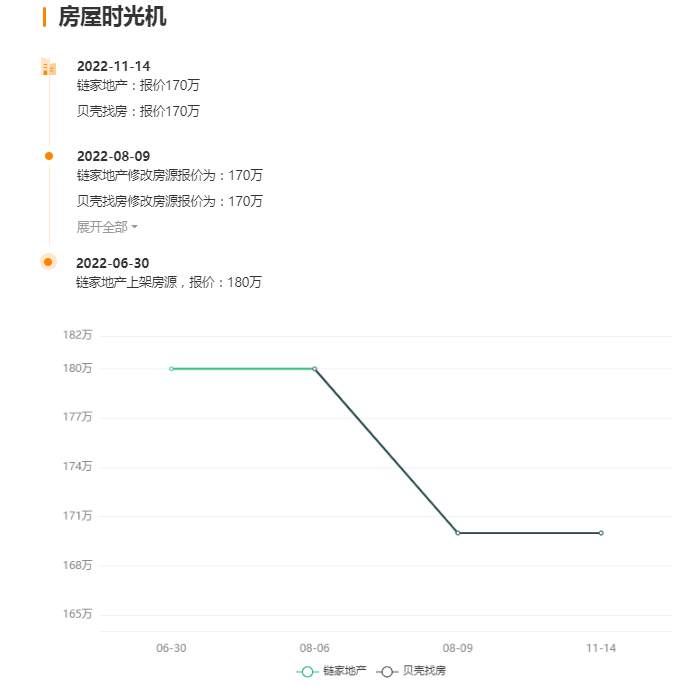Click the 2022-11-14 date heading

click(x=114, y=67)
